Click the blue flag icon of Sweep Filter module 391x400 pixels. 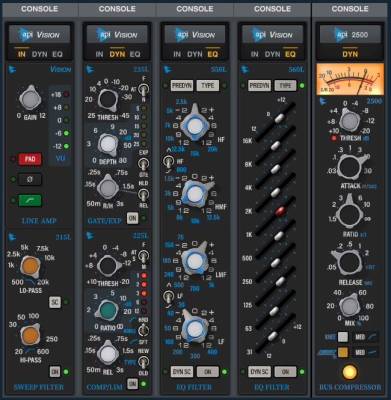(x=12, y=237)
